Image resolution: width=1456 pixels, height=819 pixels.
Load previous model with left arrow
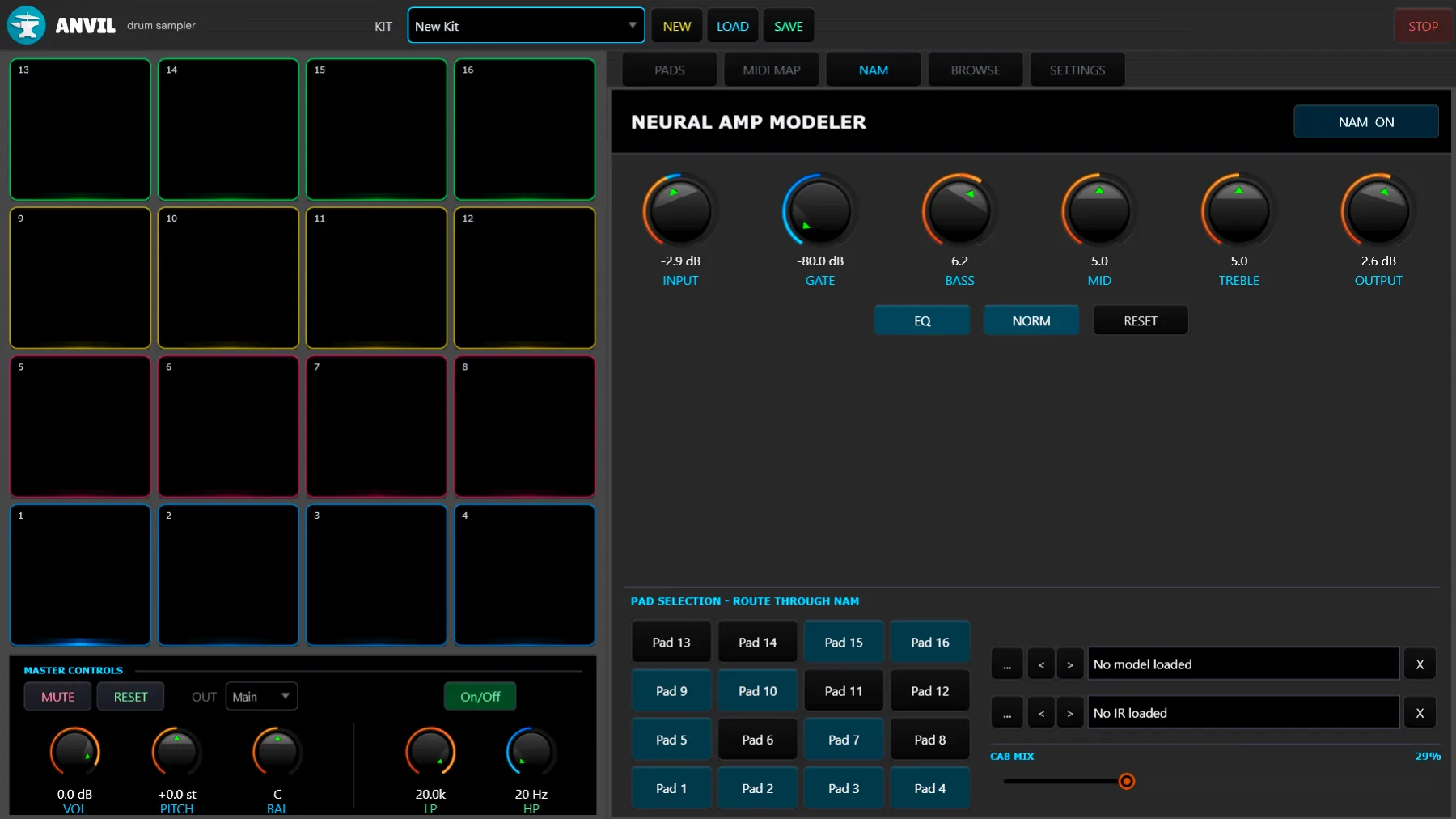point(1041,664)
